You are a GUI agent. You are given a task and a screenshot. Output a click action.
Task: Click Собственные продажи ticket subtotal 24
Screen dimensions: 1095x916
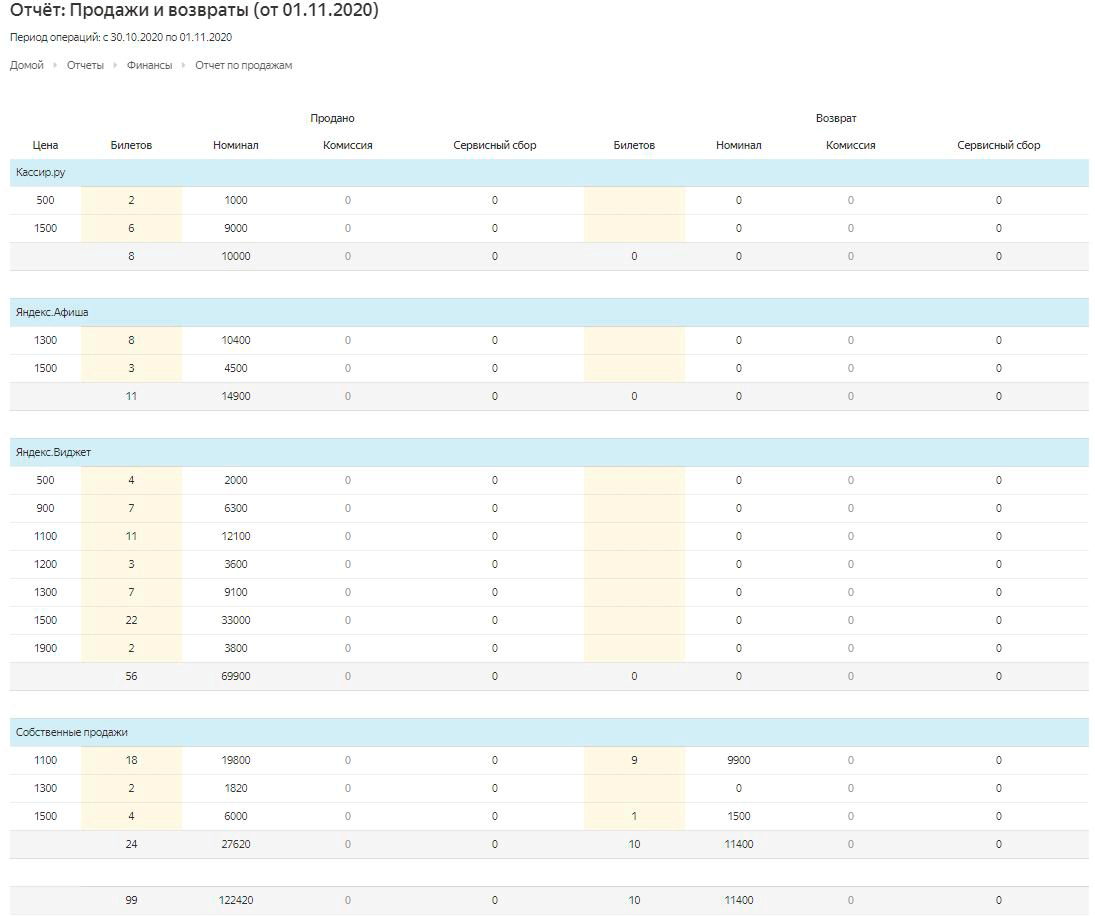point(131,844)
